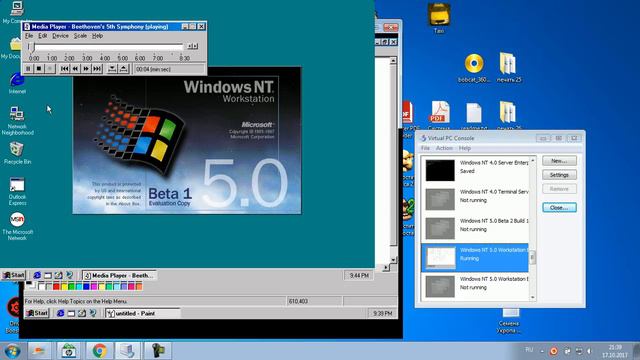Click Previous Mark button in Media Player

[x=64, y=69]
